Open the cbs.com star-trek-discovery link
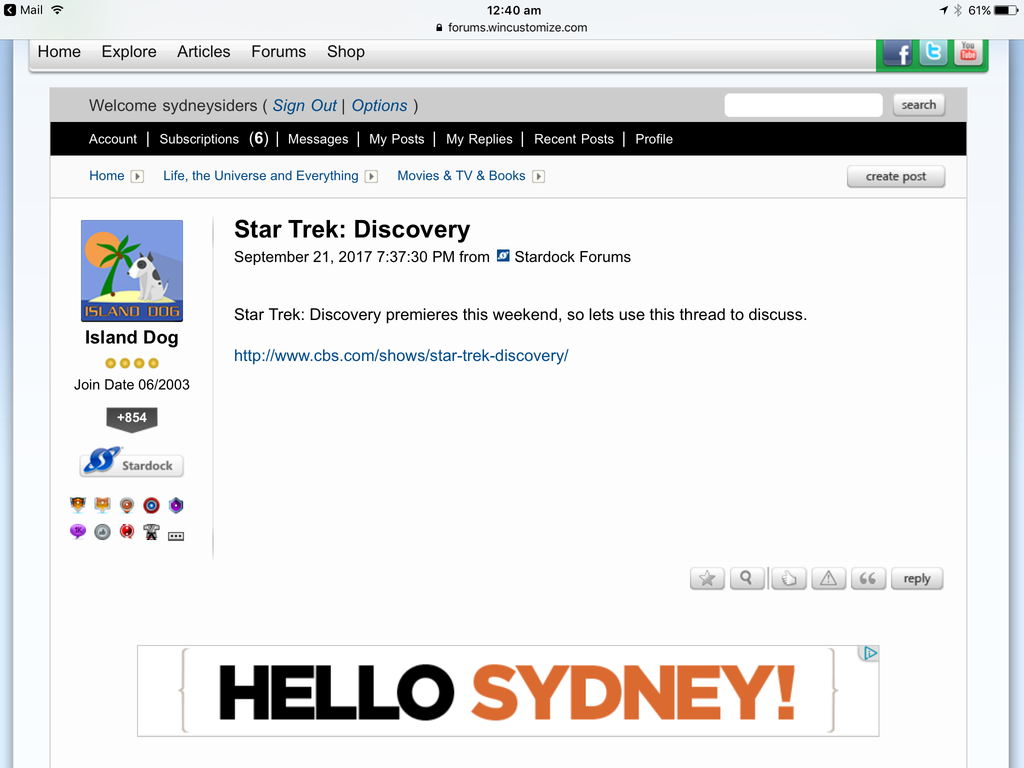 pyautogui.click(x=401, y=356)
